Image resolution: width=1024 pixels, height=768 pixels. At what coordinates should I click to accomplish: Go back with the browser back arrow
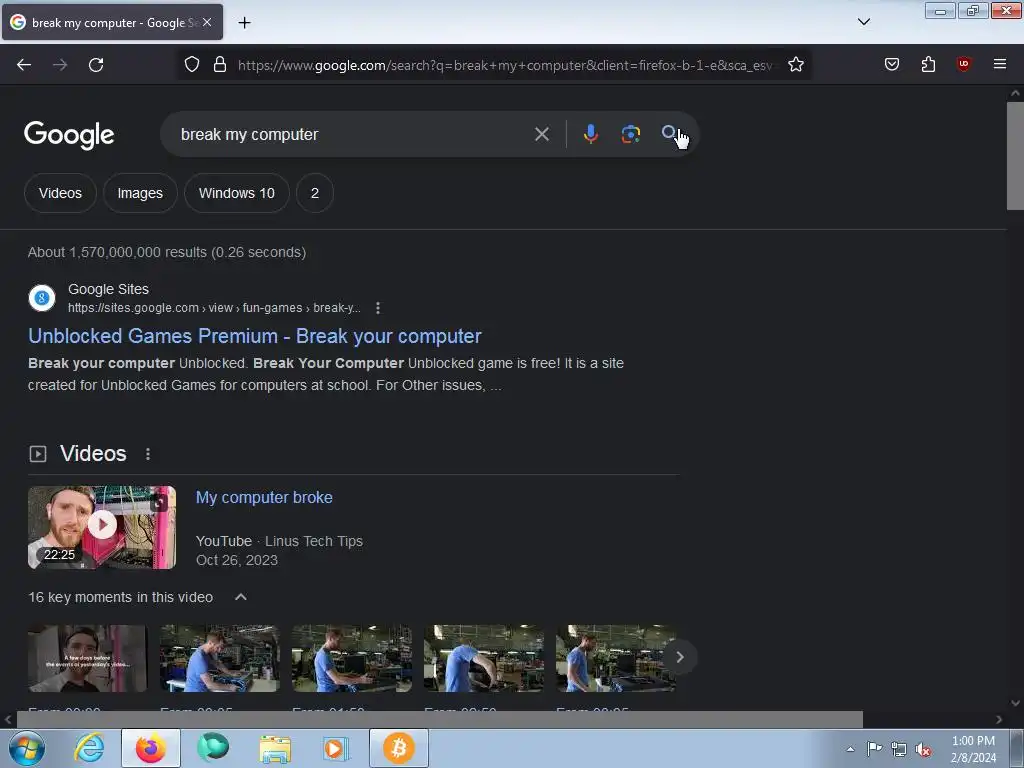[x=24, y=65]
